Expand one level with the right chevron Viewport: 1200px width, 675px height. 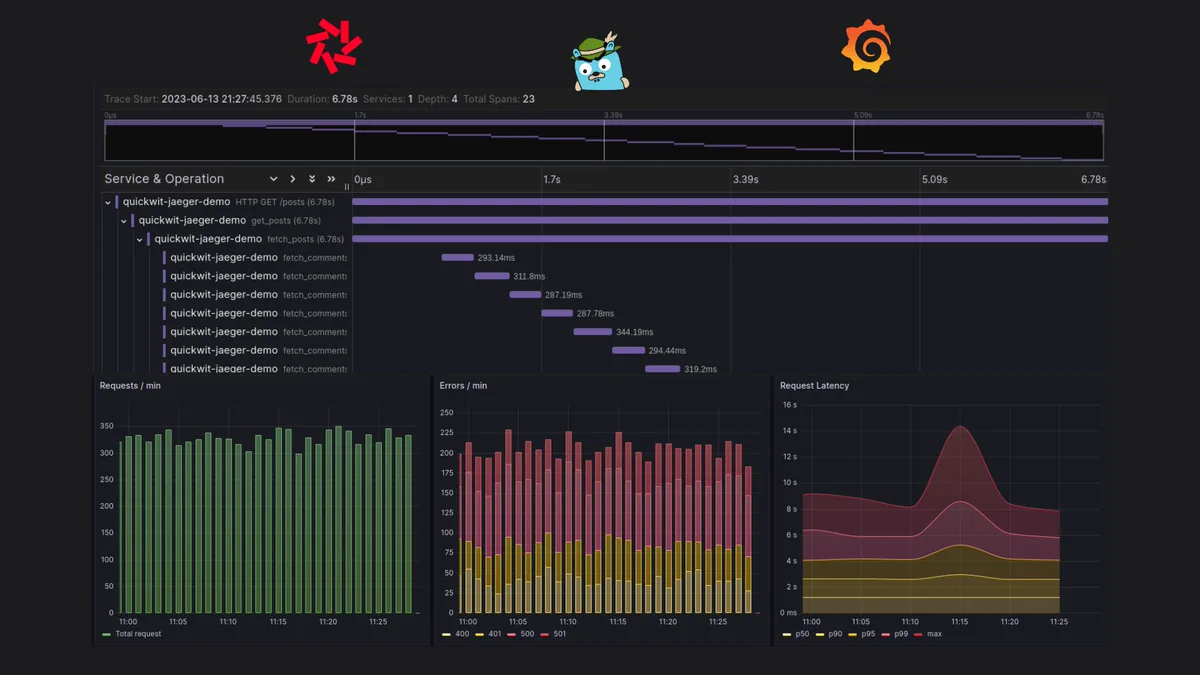tap(292, 179)
